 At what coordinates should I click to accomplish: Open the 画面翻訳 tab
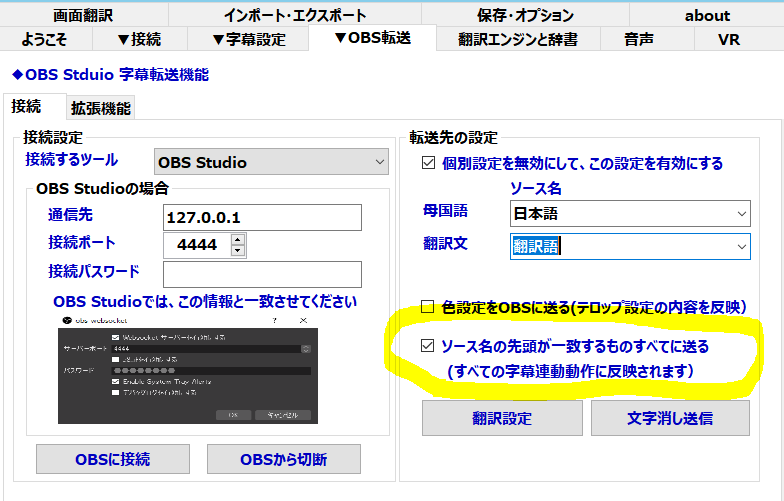(83, 15)
